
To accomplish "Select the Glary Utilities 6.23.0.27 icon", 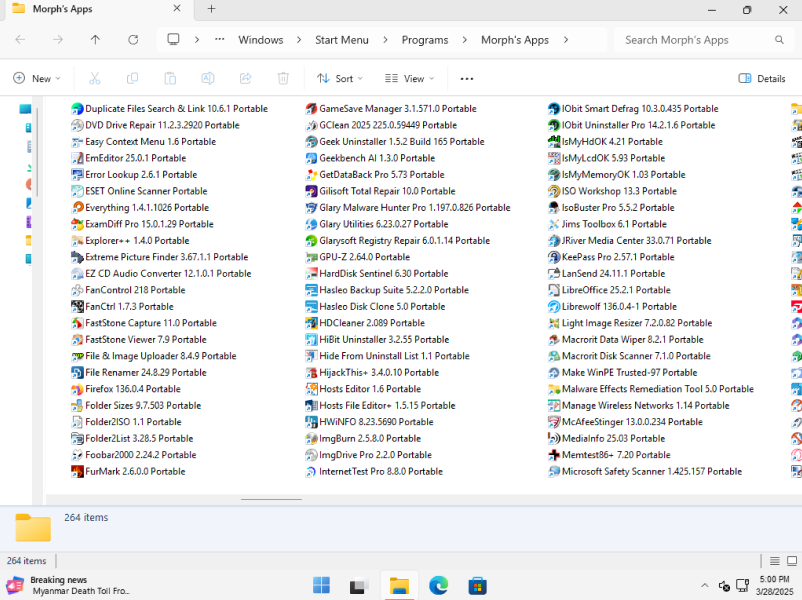I will [311, 225].
